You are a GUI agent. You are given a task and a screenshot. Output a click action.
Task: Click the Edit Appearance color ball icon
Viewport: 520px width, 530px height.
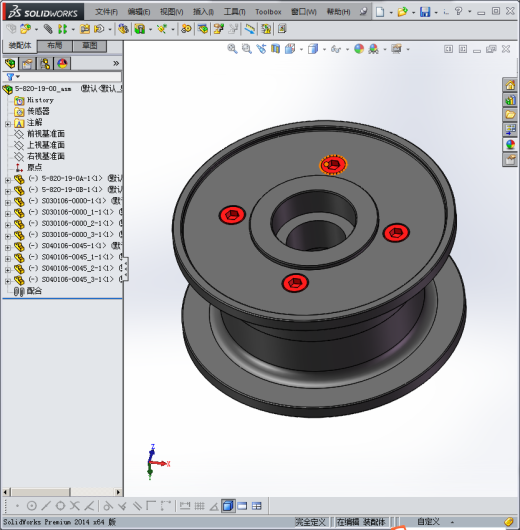point(359,49)
